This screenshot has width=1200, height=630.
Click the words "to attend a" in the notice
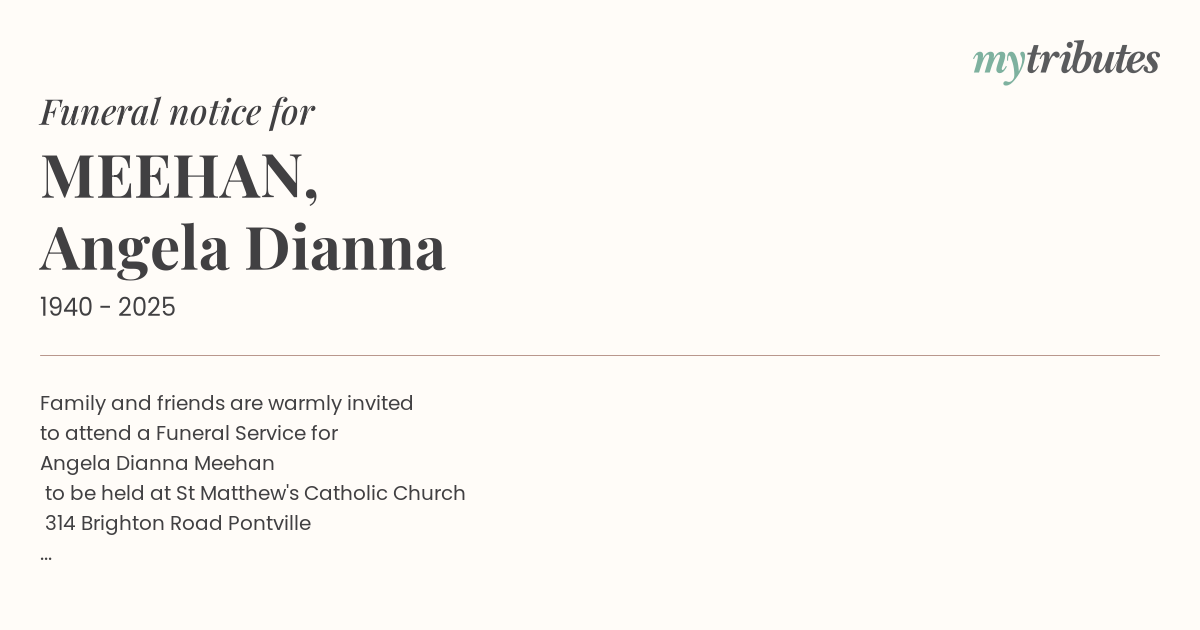pyautogui.click(x=95, y=433)
